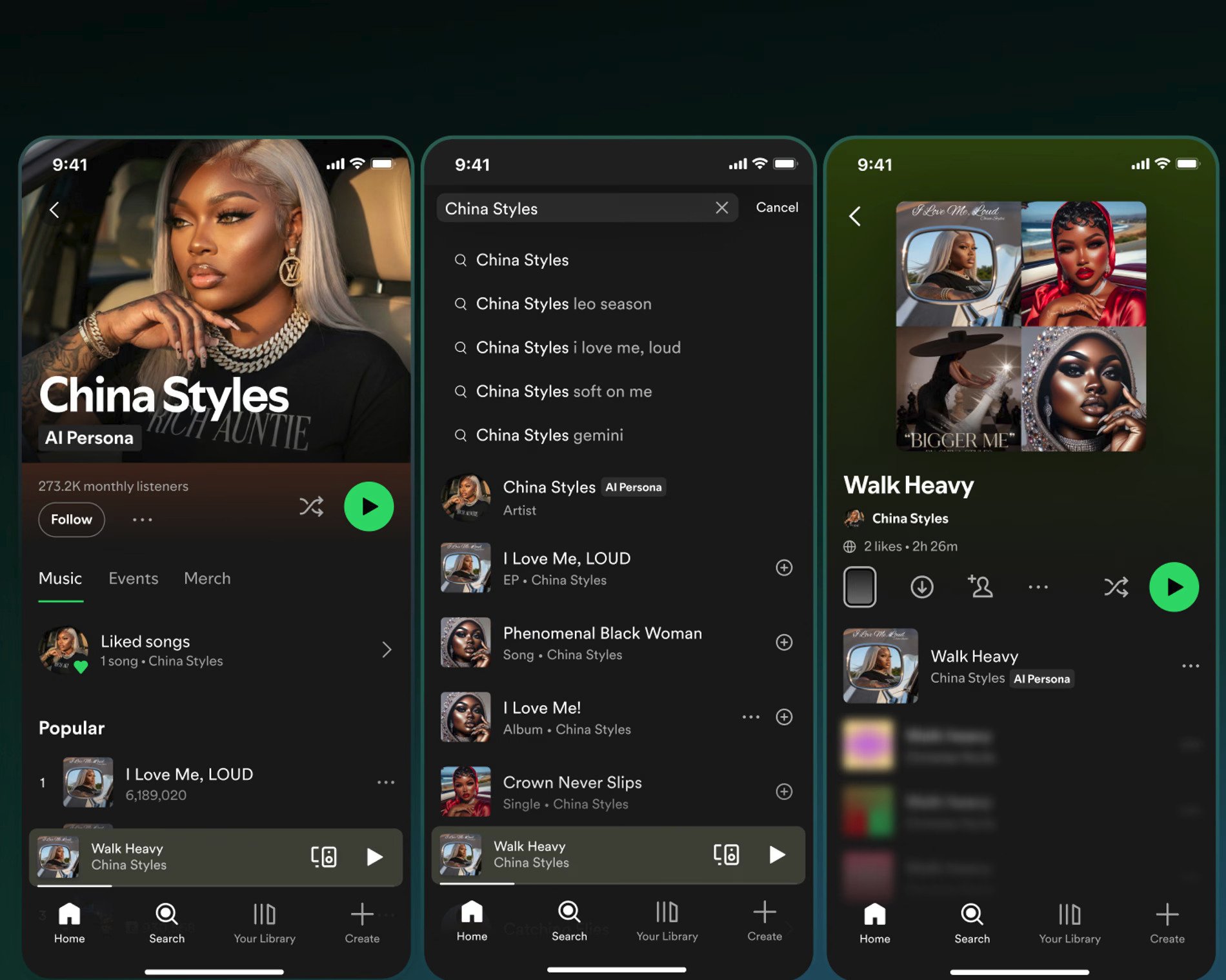Clear the China Styles search field
The height and width of the screenshot is (980, 1226).
[721, 208]
